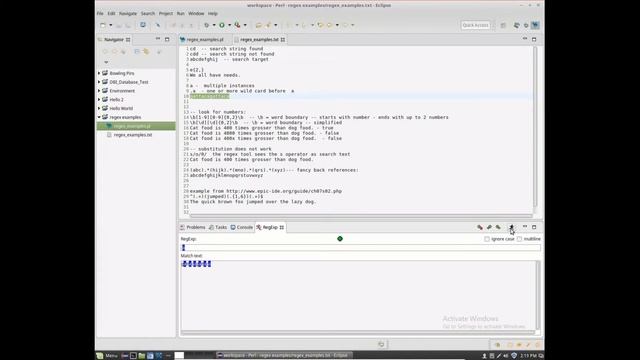Open the Window menu
This screenshot has width=640, height=360.
click(x=196, y=13)
